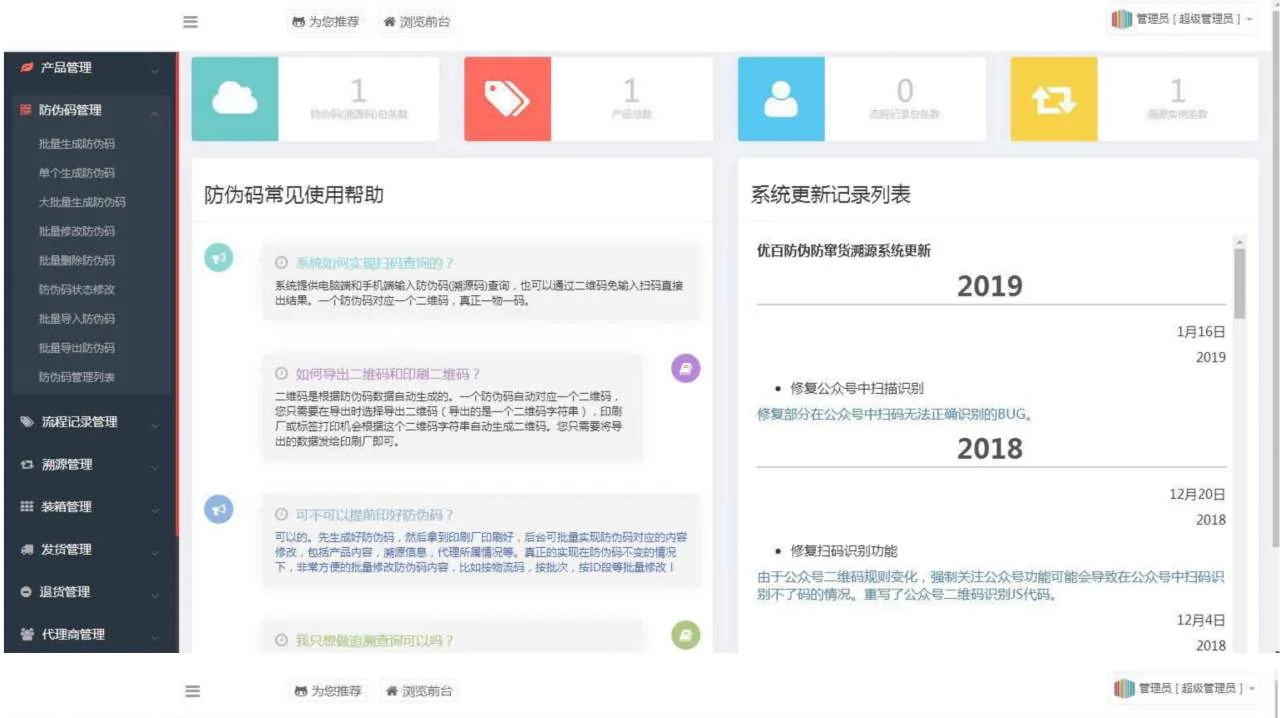
Task: Click the hamburger menu icon in top bar
Action: point(190,22)
